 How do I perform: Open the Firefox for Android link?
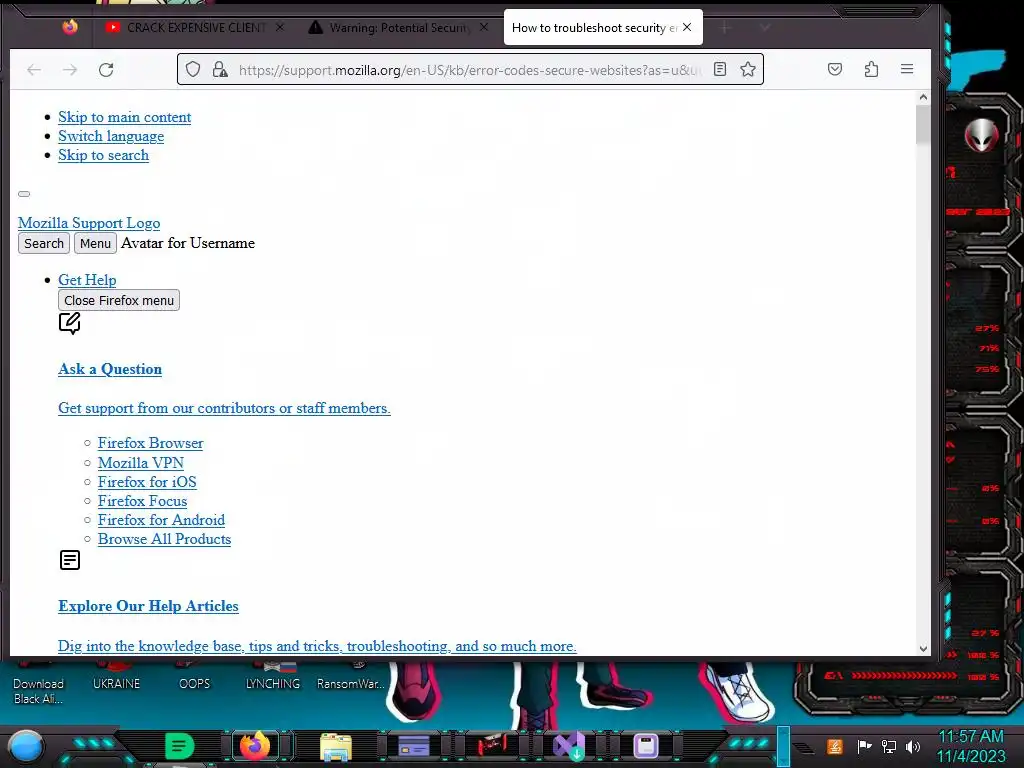pos(161,520)
